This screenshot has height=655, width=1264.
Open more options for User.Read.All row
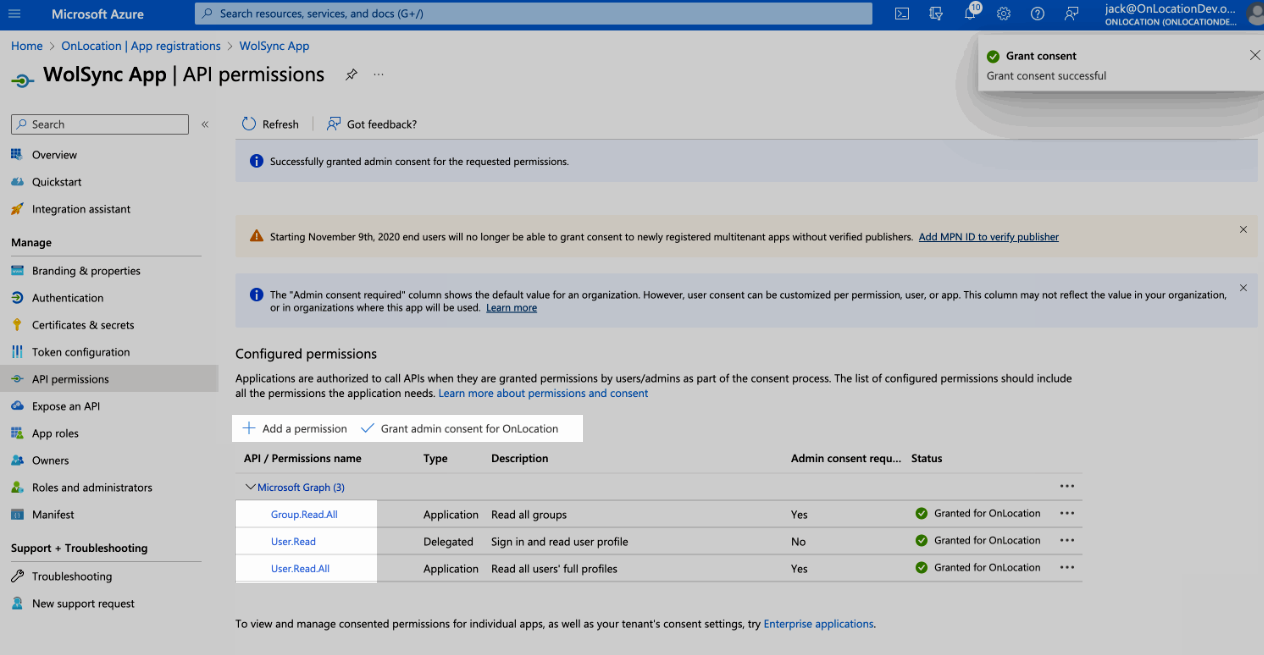click(x=1067, y=568)
